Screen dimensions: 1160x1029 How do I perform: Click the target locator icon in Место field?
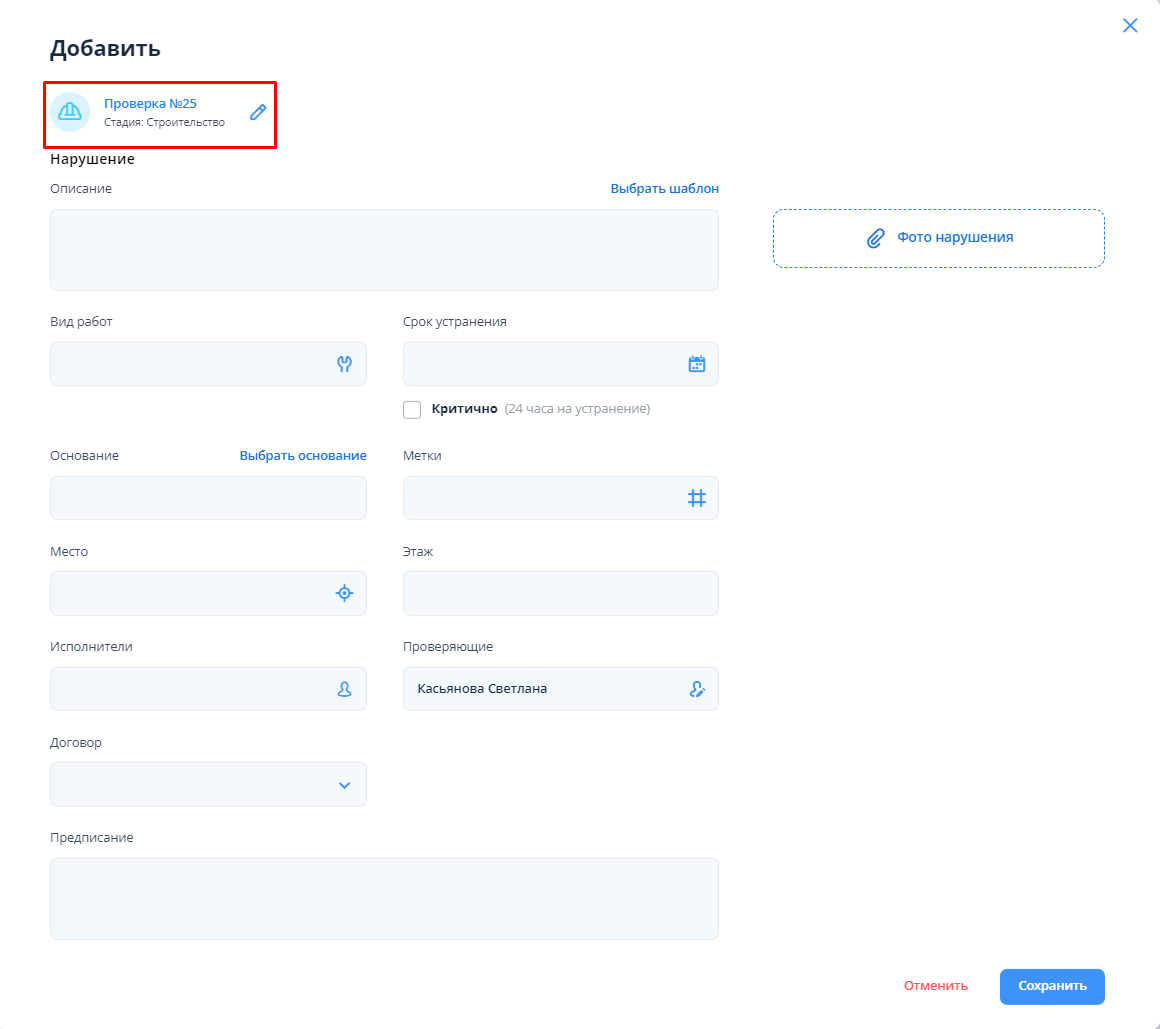[x=344, y=593]
